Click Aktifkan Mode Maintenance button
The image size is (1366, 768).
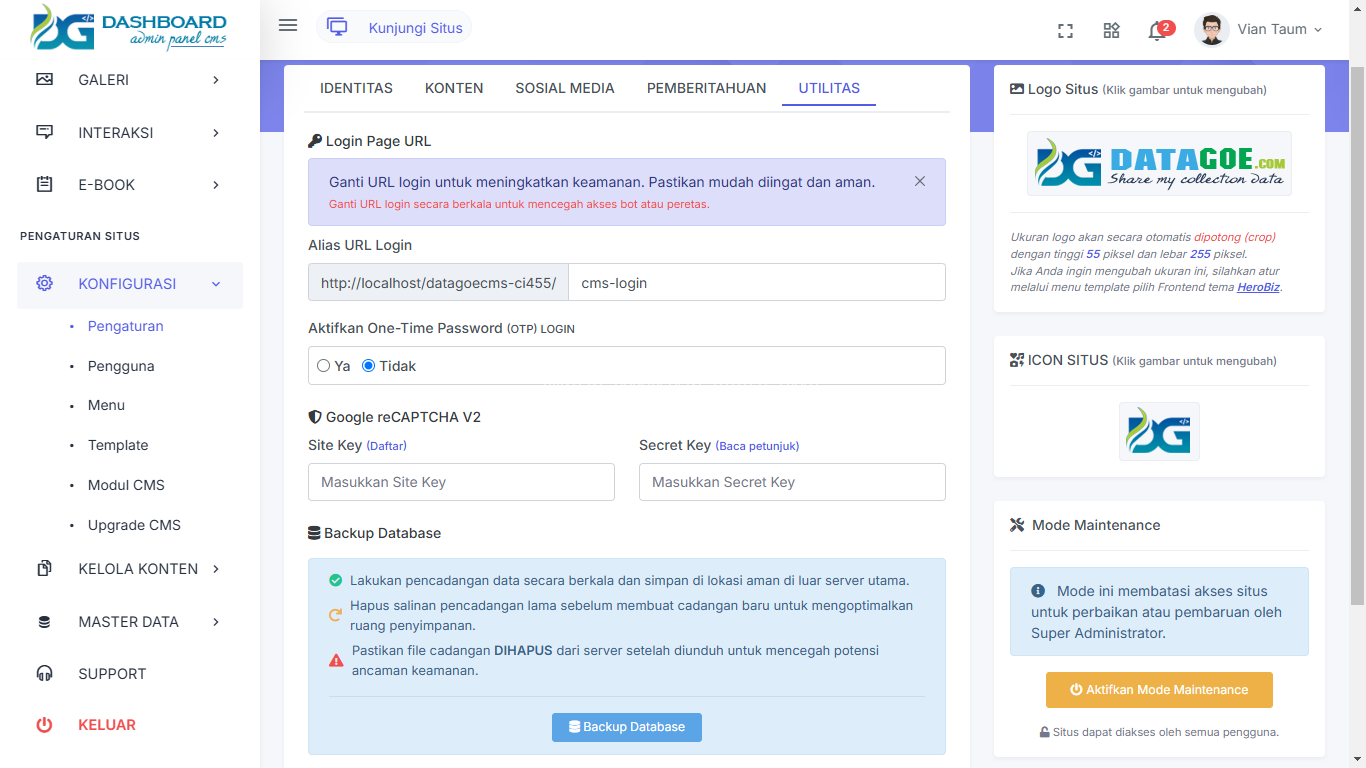click(1158, 690)
